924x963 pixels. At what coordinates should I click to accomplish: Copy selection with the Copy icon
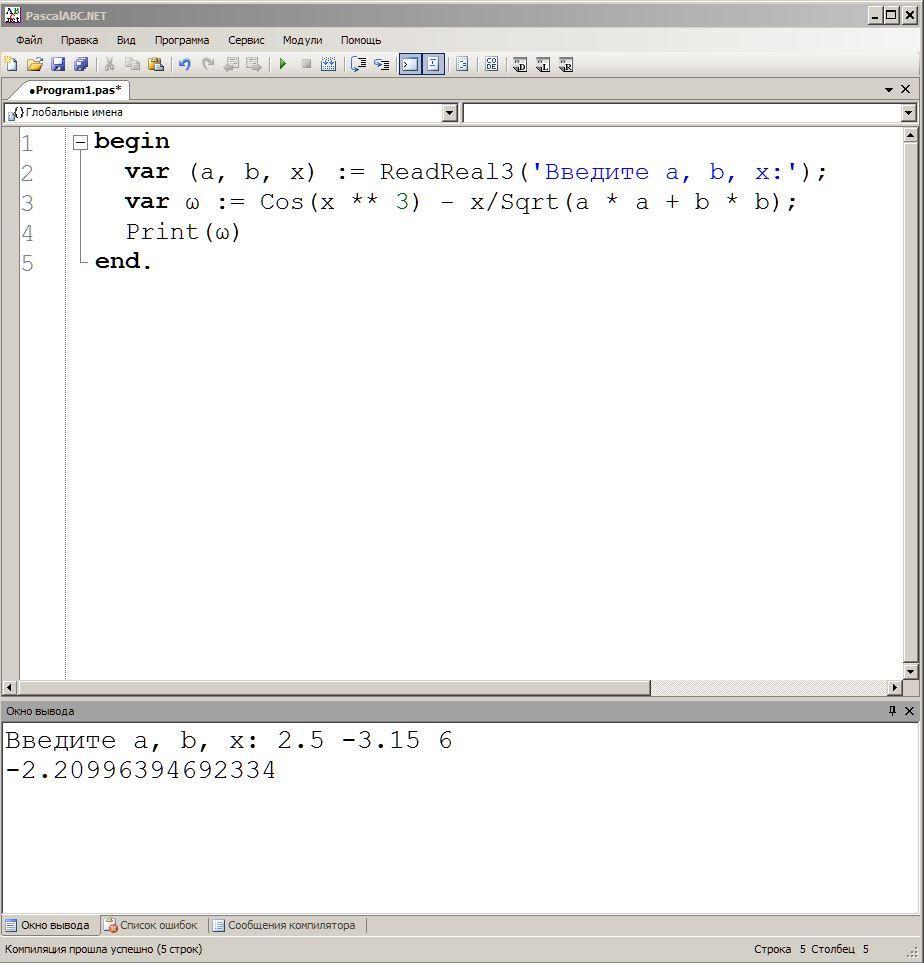click(x=132, y=64)
